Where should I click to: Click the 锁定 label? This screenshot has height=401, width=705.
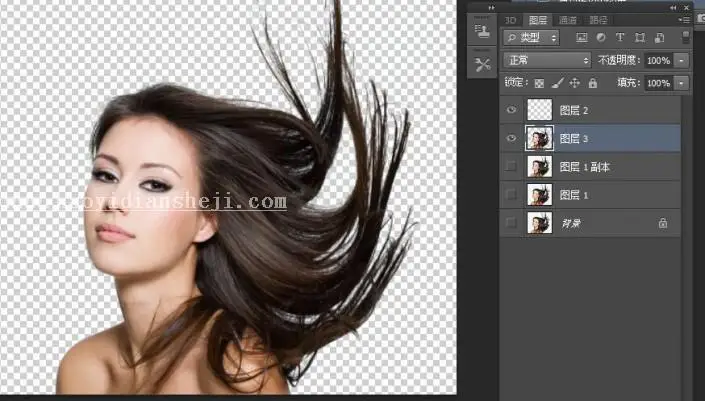coord(516,83)
